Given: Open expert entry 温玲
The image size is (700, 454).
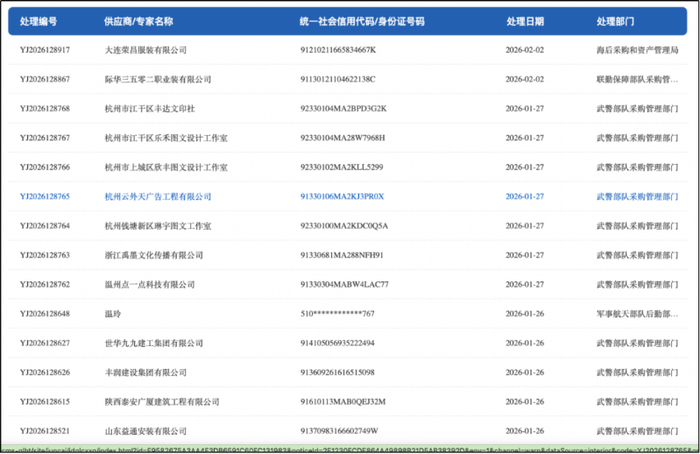Looking at the screenshot, I should pyautogui.click(x=112, y=314).
